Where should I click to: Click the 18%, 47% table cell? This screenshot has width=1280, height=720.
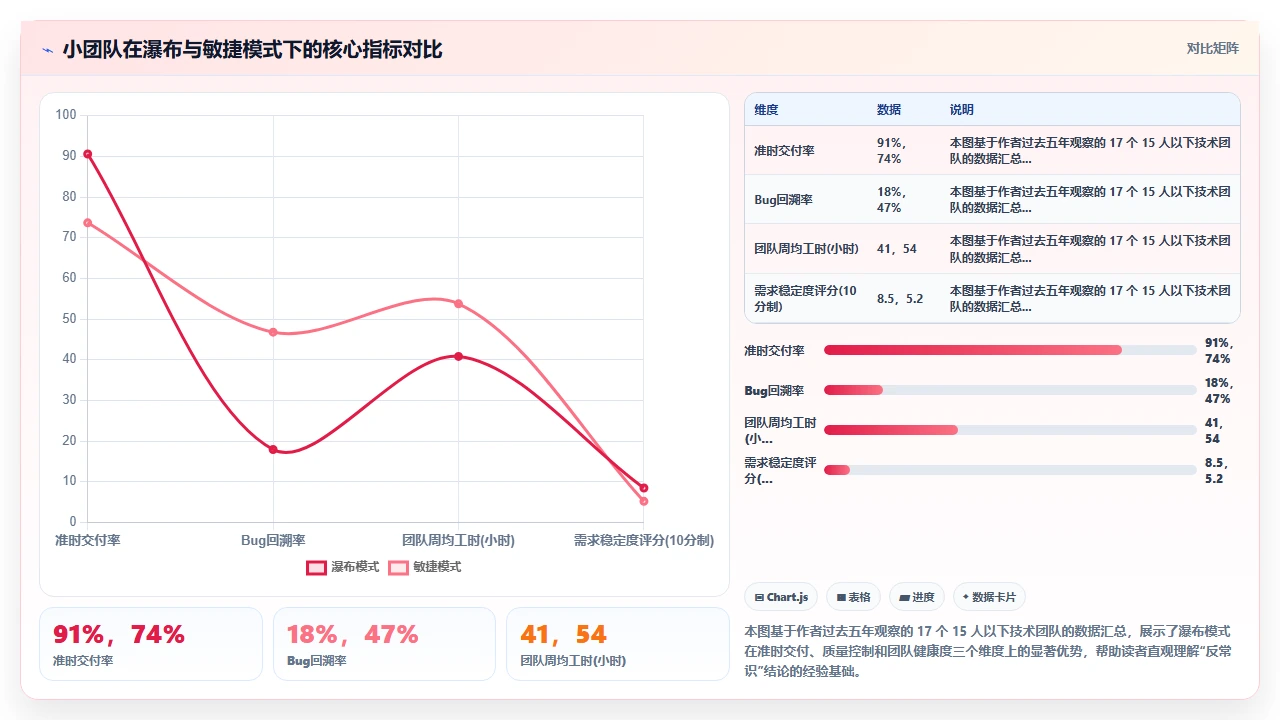click(x=892, y=199)
